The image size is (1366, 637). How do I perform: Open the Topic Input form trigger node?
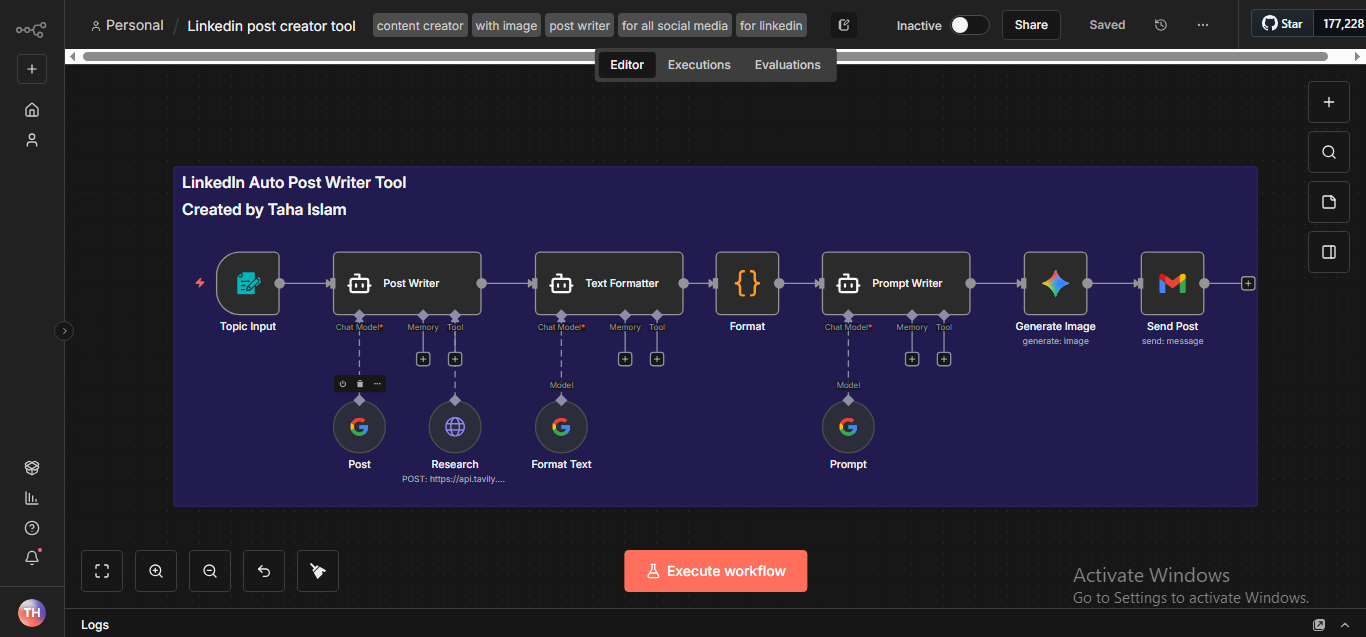point(247,284)
